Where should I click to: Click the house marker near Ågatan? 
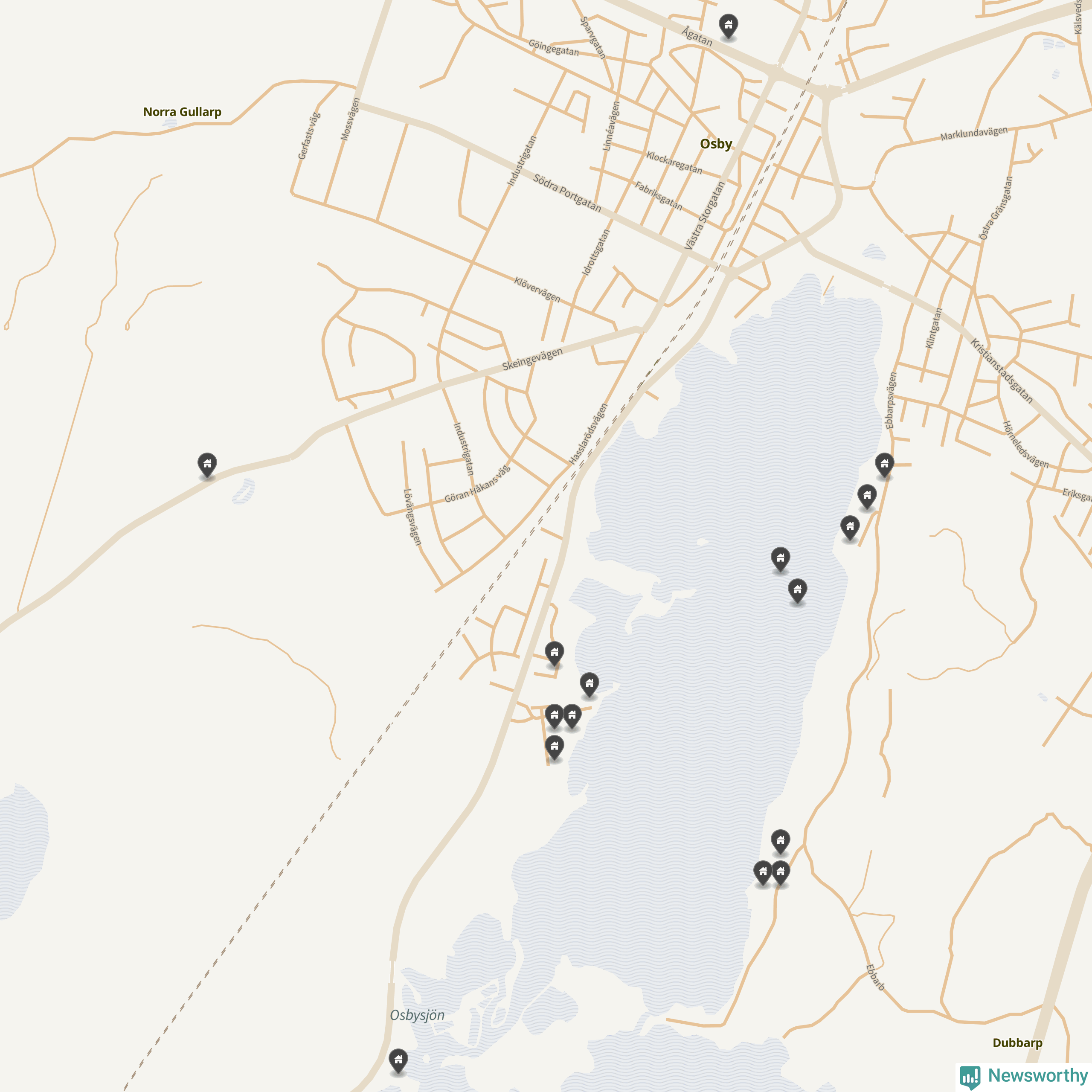(728, 26)
